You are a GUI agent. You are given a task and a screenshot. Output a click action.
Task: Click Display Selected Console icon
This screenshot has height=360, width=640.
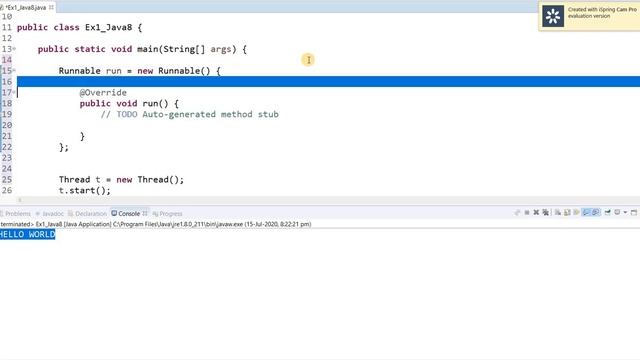coord(617,212)
